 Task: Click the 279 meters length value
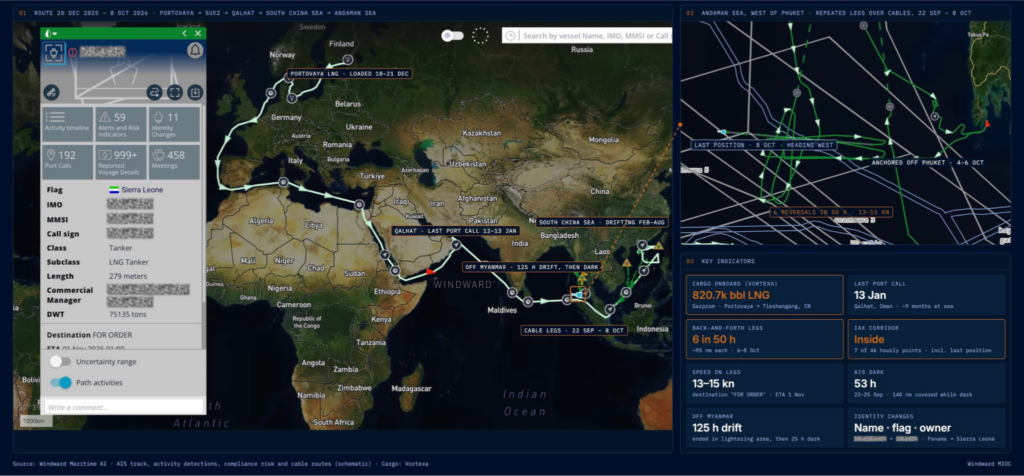tap(128, 276)
